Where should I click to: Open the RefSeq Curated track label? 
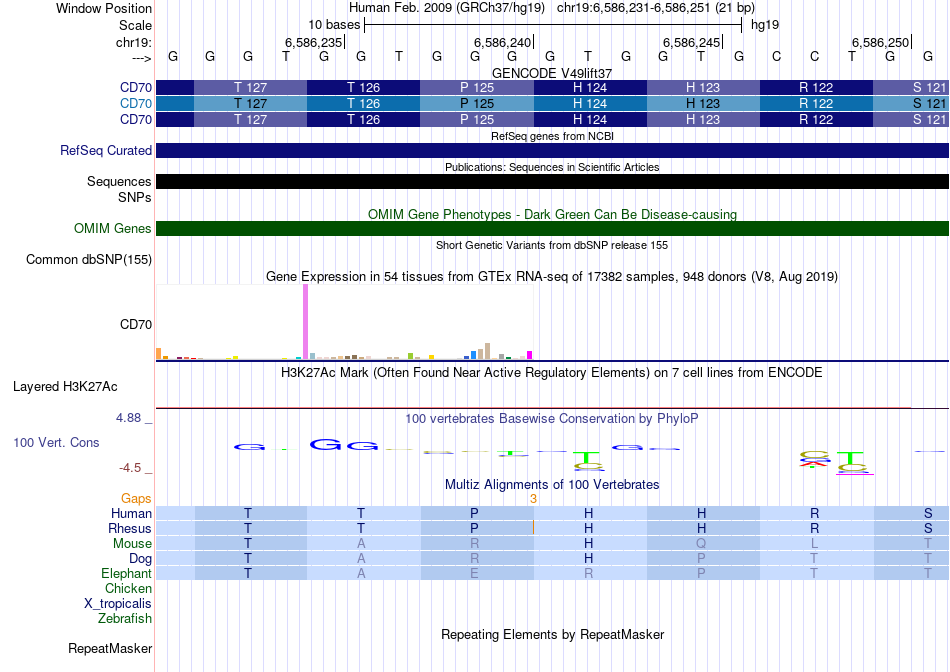[105, 150]
